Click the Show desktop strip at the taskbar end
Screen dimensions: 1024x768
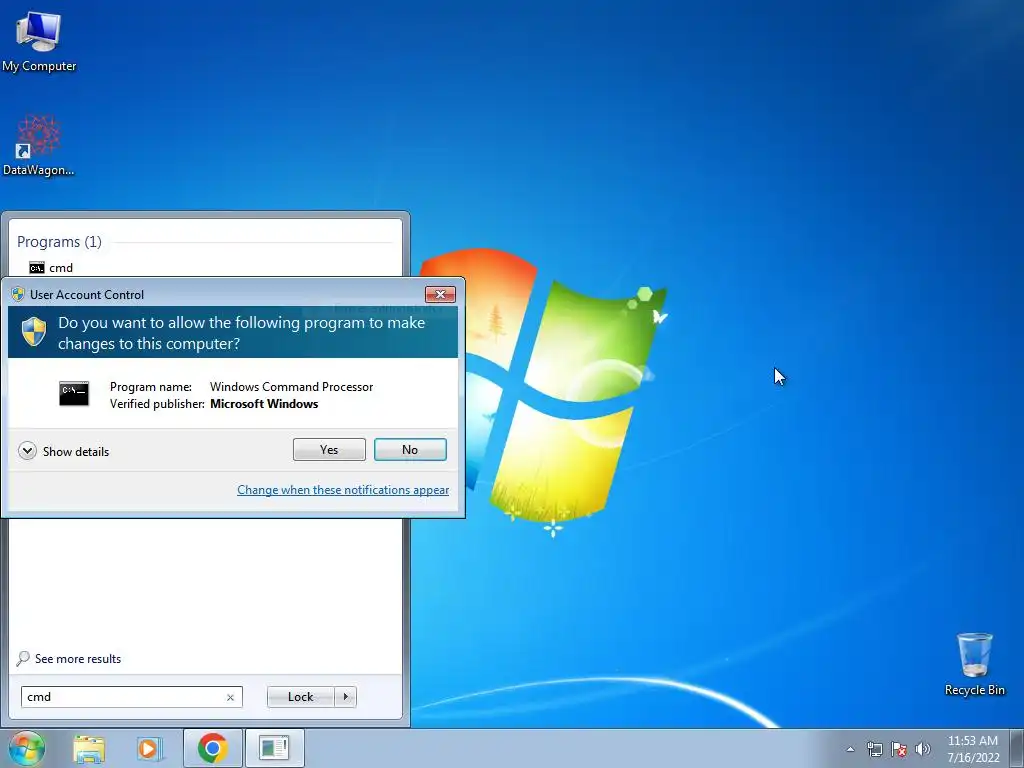pos(1017,749)
